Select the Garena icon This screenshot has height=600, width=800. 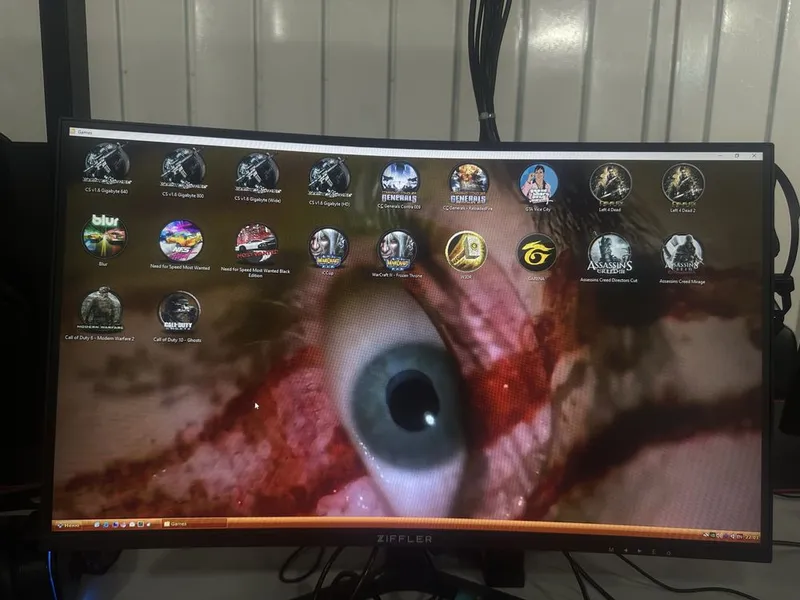(x=536, y=253)
